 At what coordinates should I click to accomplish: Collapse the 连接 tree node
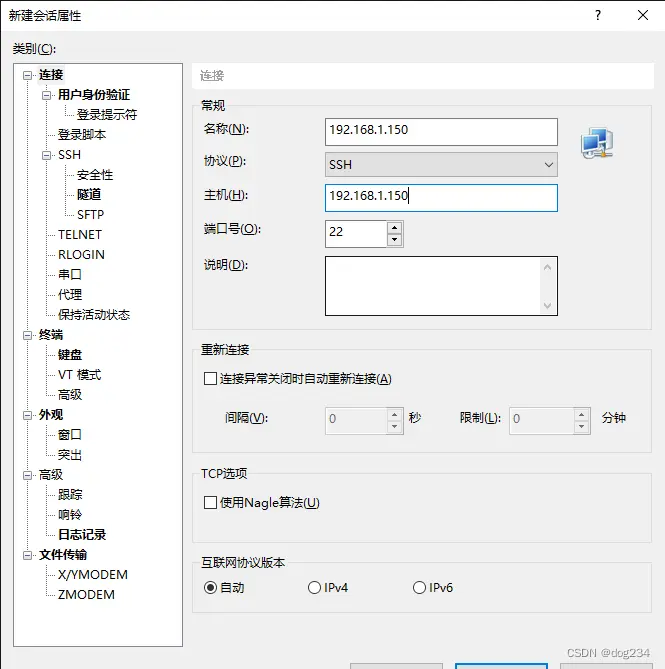click(x=29, y=75)
